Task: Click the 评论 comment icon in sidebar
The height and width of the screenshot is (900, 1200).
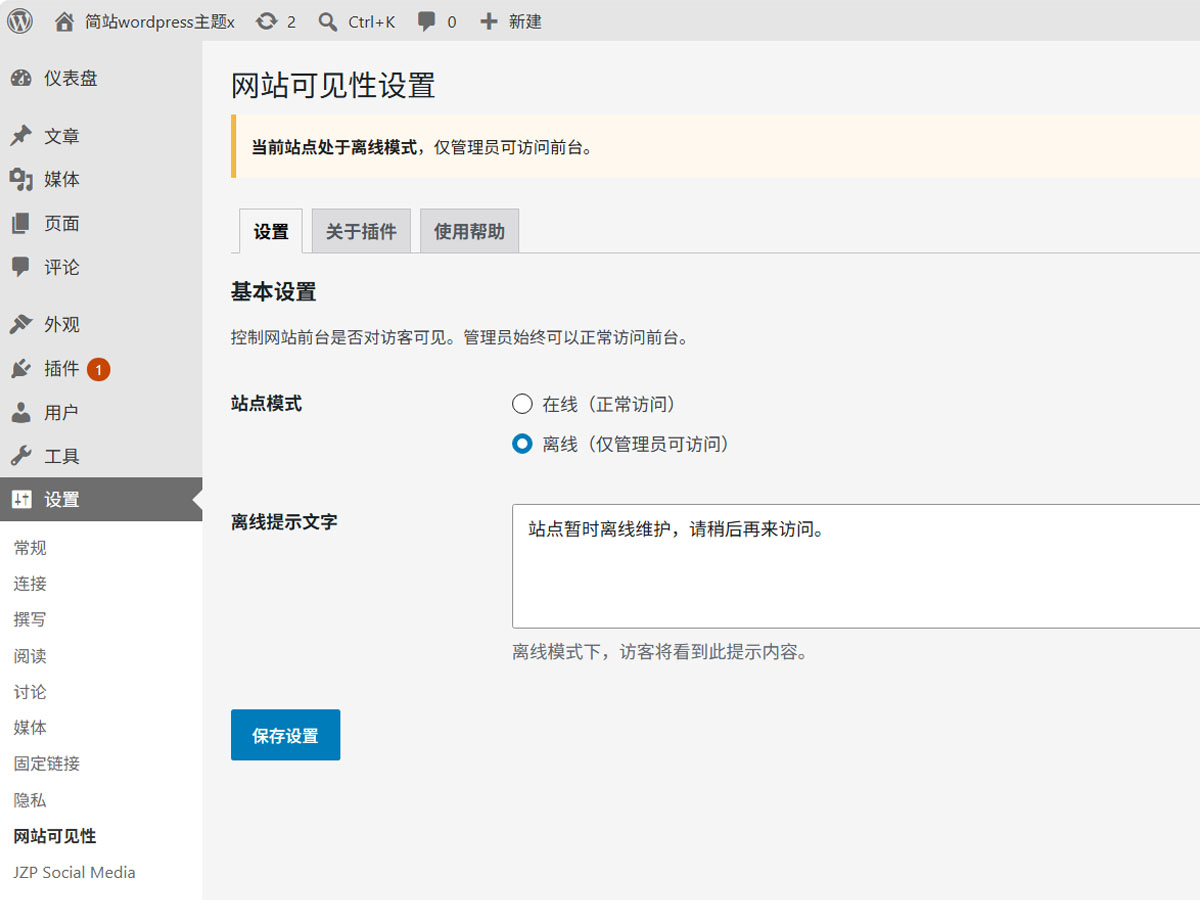Action: click(x=21, y=267)
